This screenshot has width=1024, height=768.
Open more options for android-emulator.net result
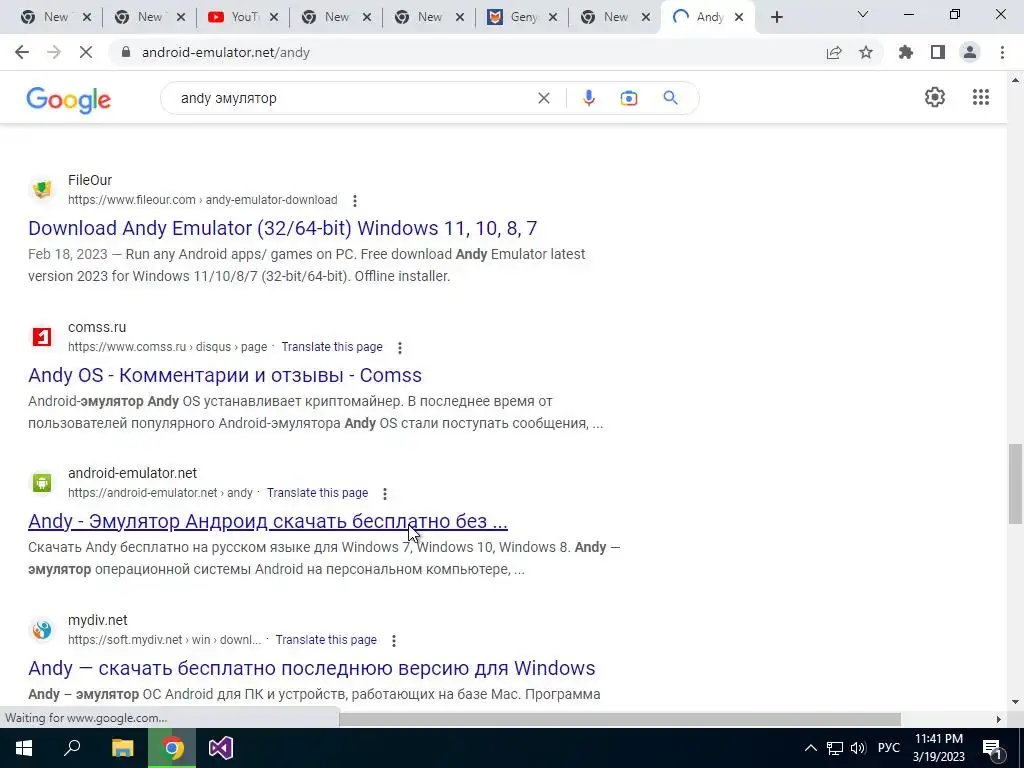click(x=385, y=494)
